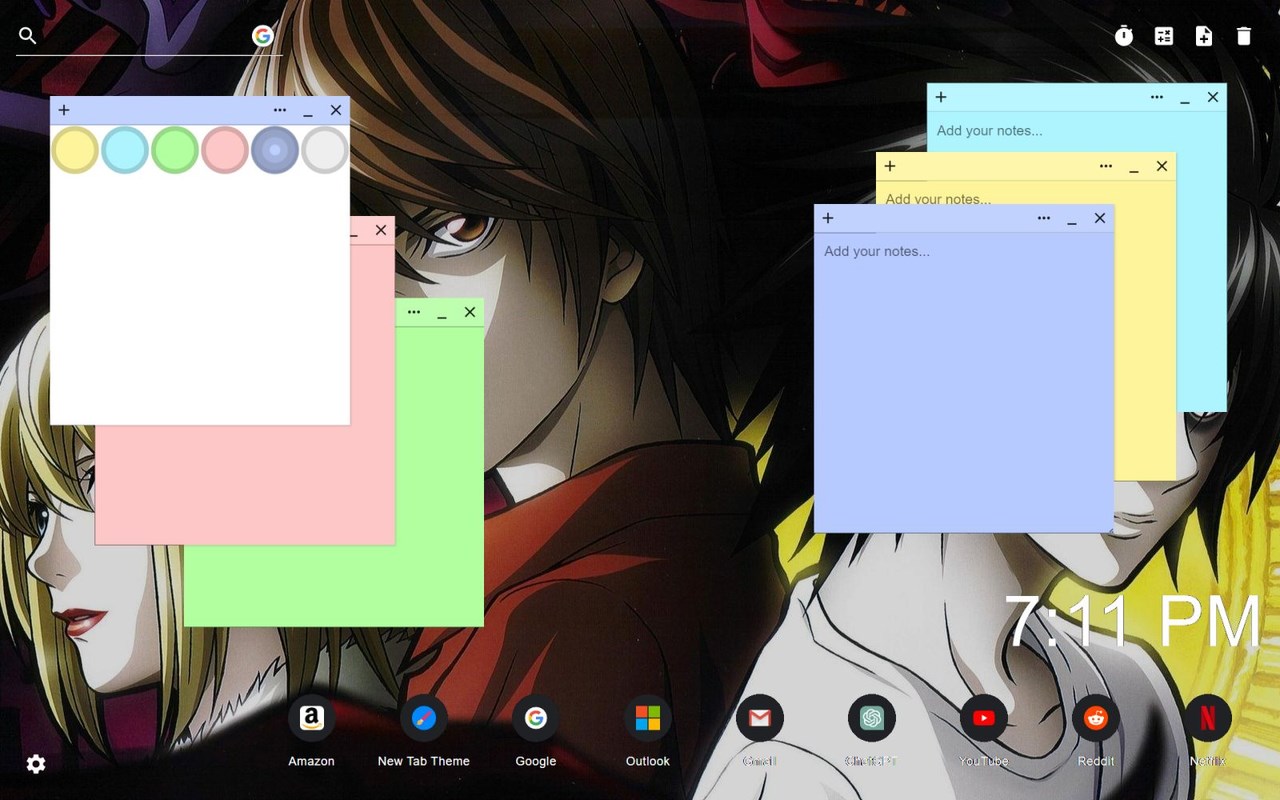Minimize the white sticky note
This screenshot has width=1280, height=800.
pos(308,112)
